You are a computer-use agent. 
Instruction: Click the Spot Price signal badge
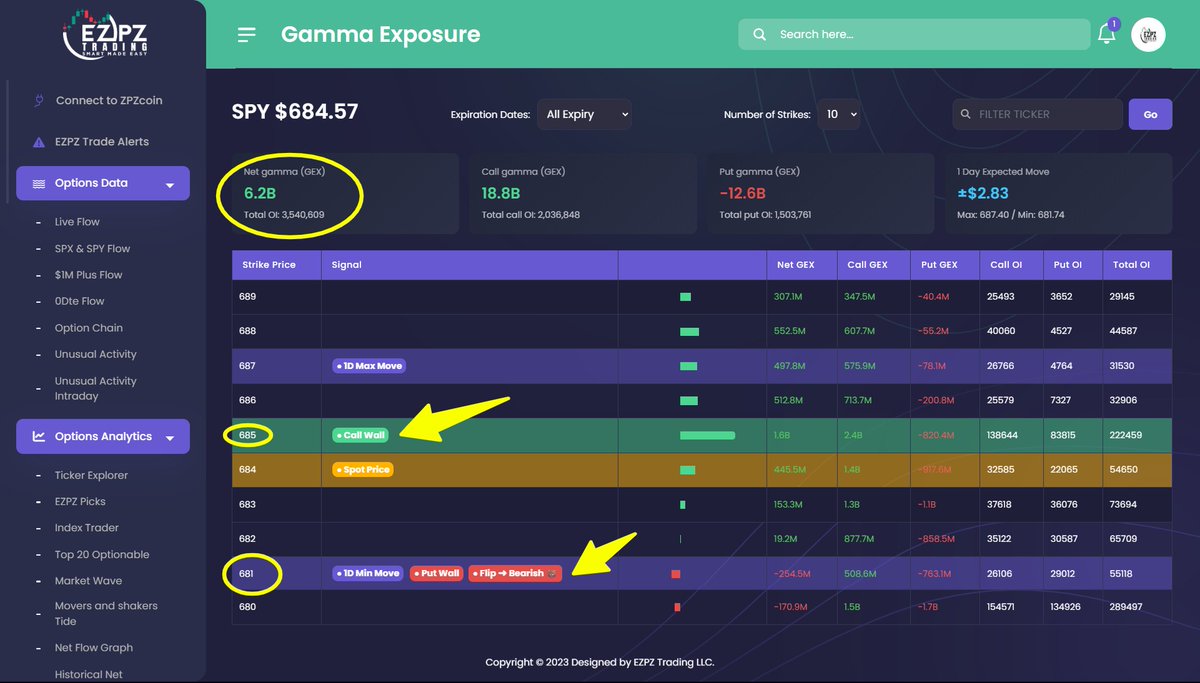362,469
